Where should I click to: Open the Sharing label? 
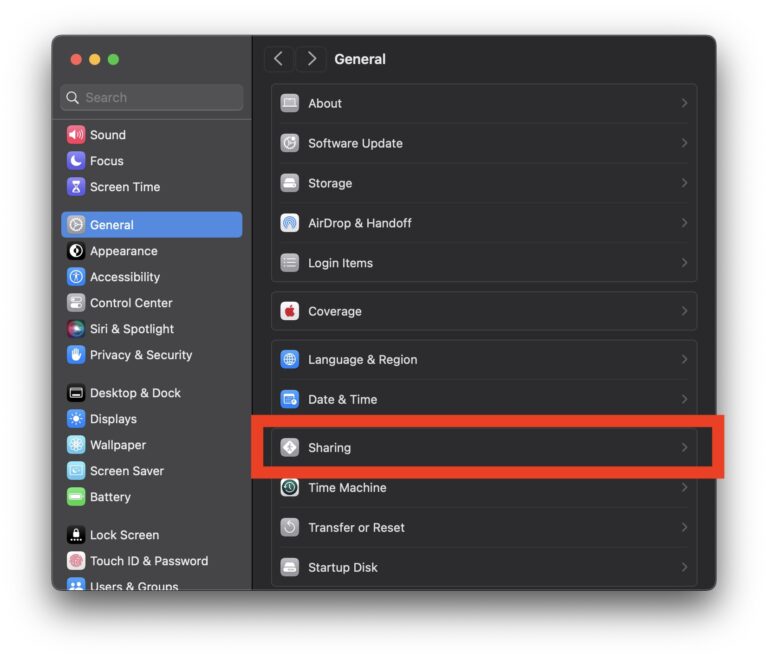[330, 448]
